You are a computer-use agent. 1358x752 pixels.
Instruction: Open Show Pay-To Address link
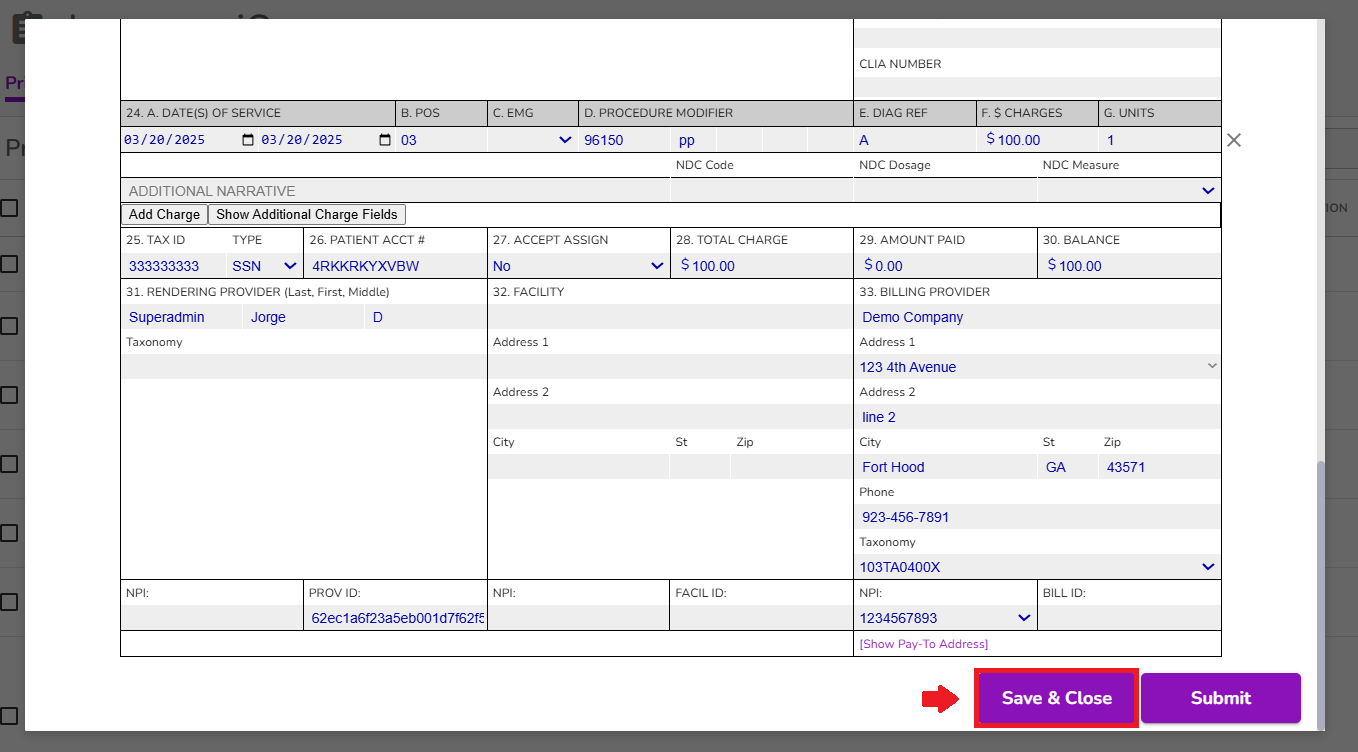click(923, 644)
